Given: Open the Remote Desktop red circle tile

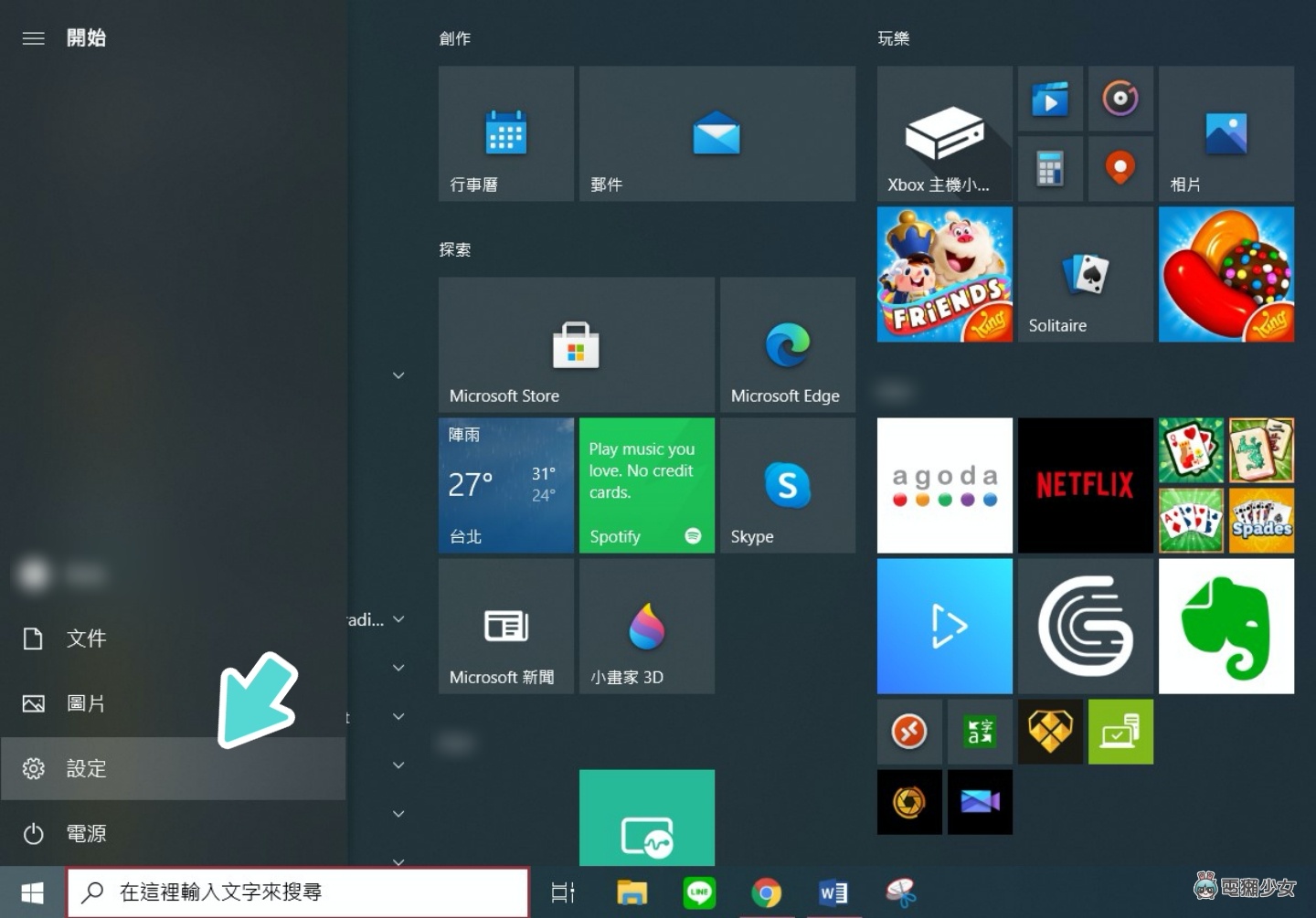Looking at the screenshot, I should 909,732.
